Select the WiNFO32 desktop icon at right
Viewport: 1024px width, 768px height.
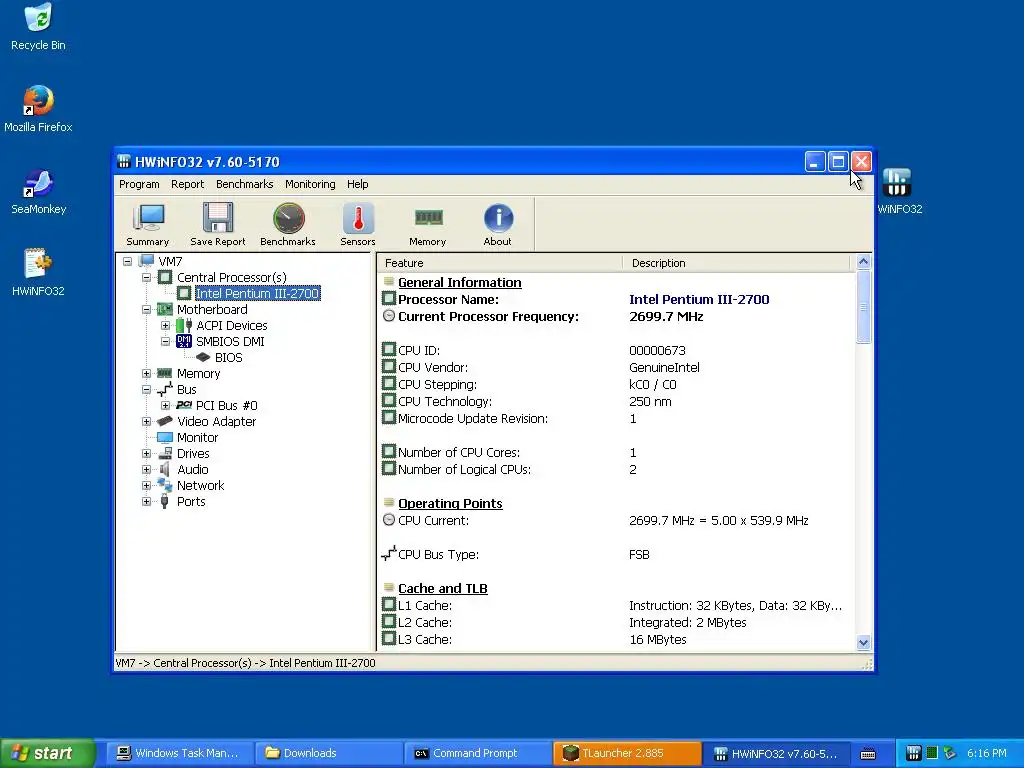[x=899, y=191]
